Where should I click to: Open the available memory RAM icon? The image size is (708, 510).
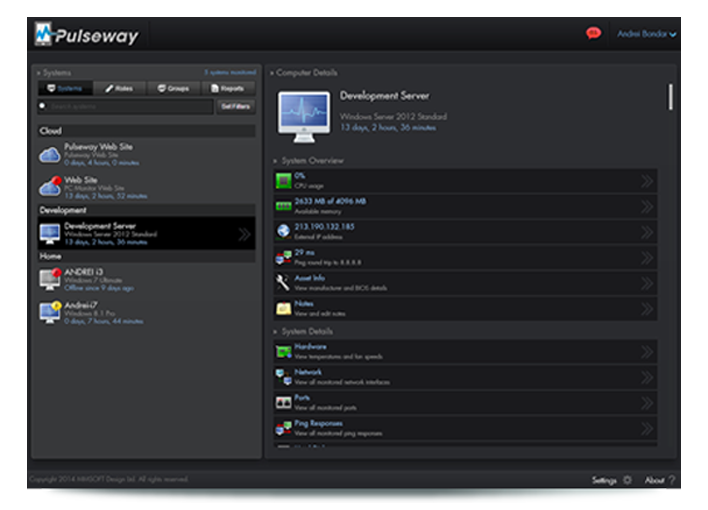(x=284, y=206)
